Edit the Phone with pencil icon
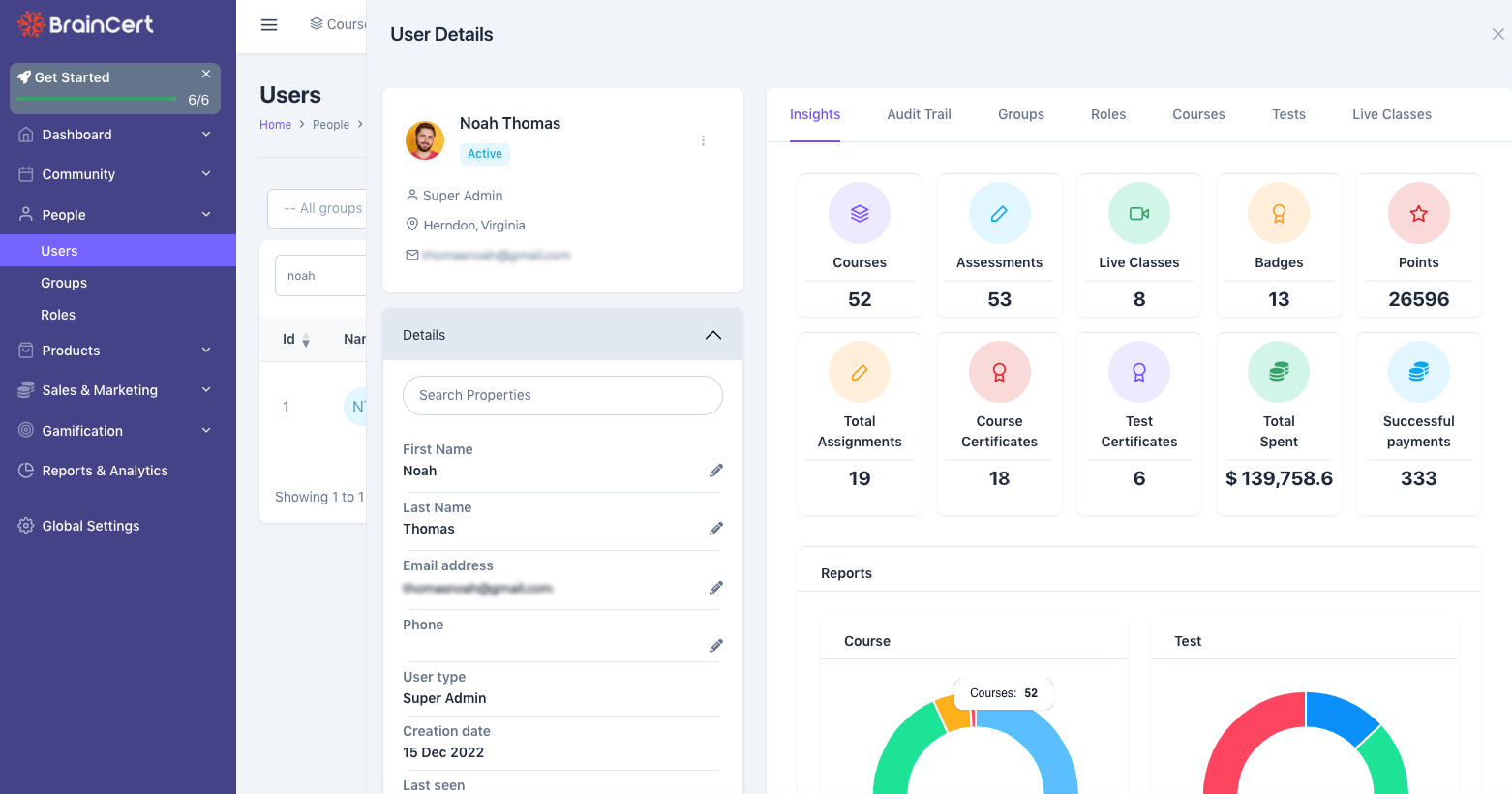The width and height of the screenshot is (1512, 794). click(x=716, y=646)
